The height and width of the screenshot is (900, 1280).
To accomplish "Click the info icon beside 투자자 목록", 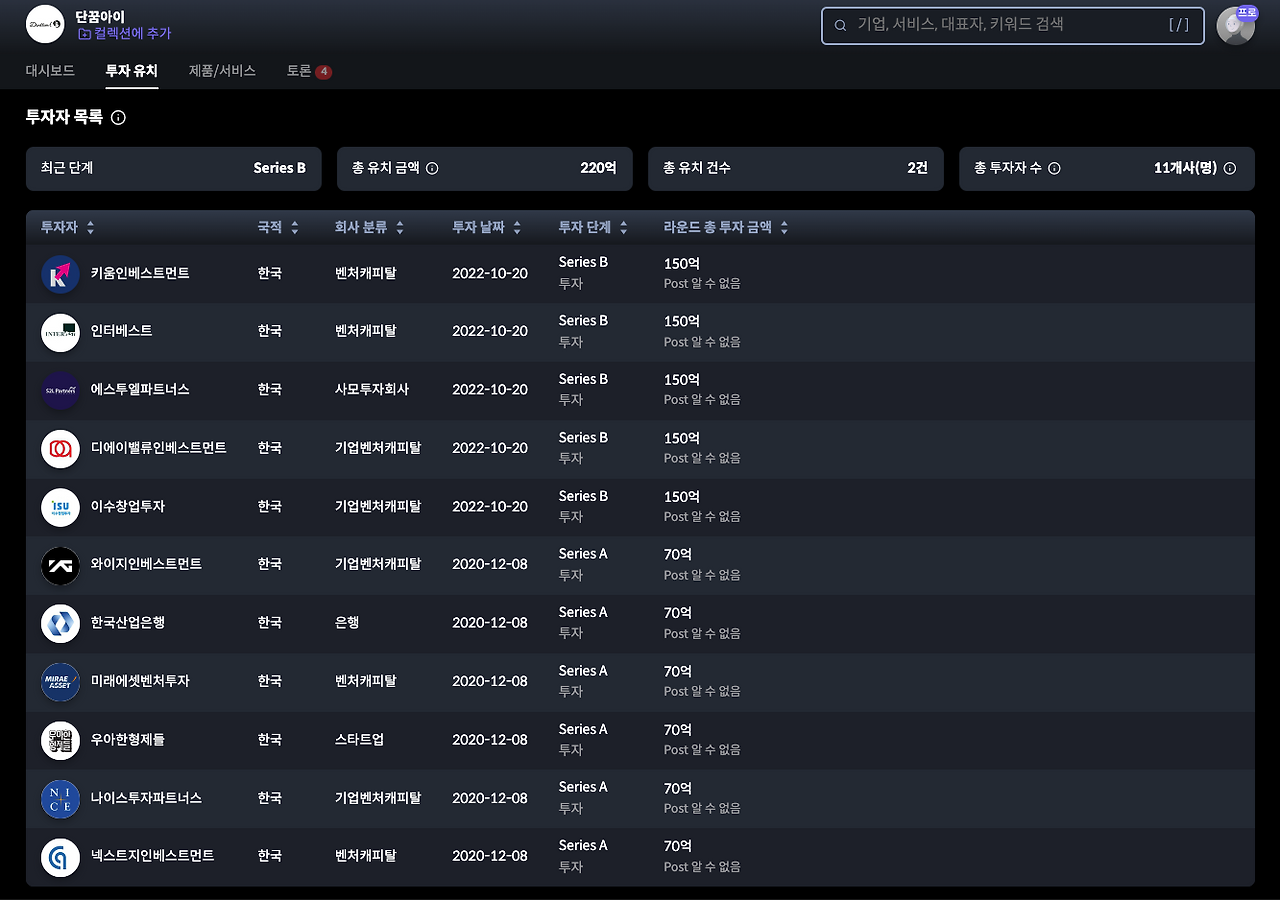I will [x=118, y=118].
